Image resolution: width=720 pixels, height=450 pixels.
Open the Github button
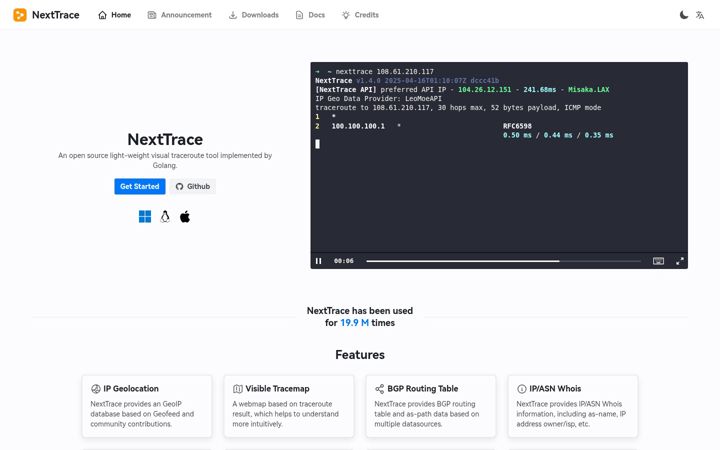pyautogui.click(x=193, y=186)
